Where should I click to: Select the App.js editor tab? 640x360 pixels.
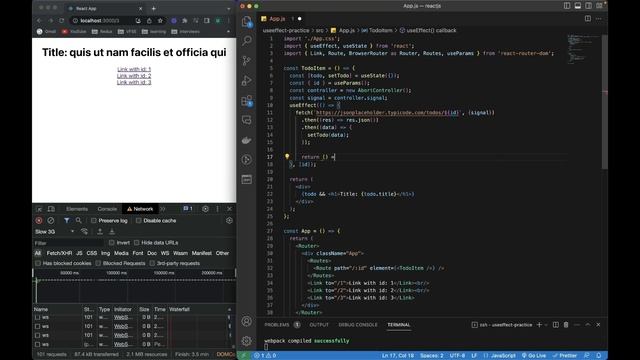pyautogui.click(x=277, y=19)
